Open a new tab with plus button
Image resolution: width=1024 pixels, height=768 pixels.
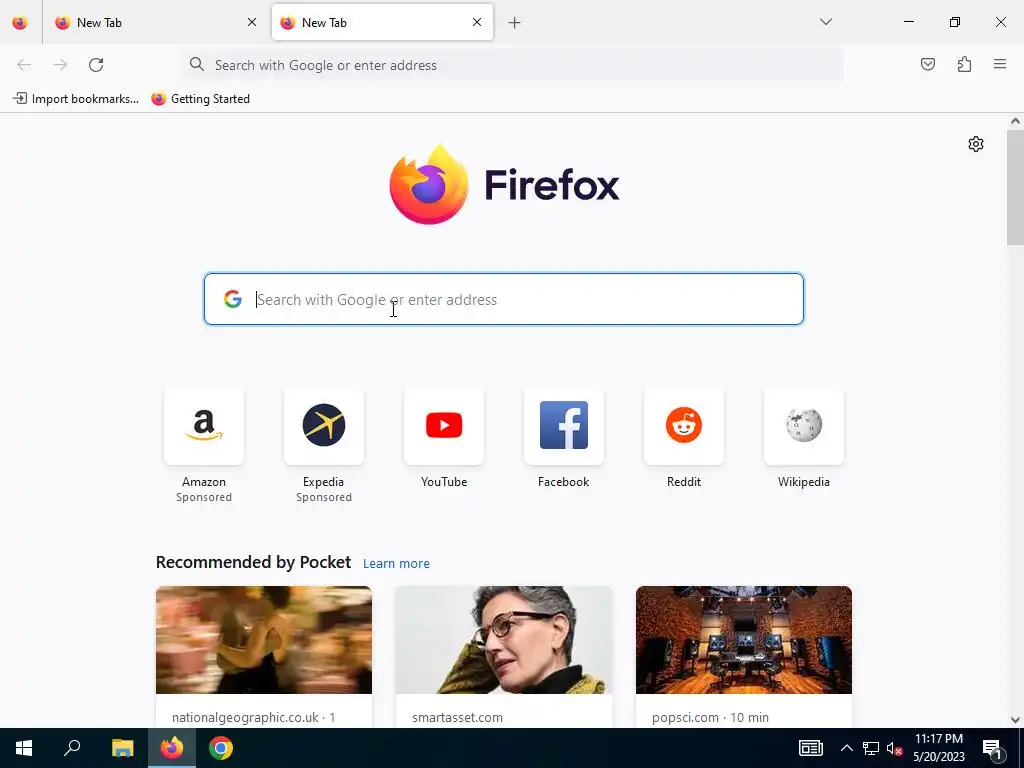515,23
